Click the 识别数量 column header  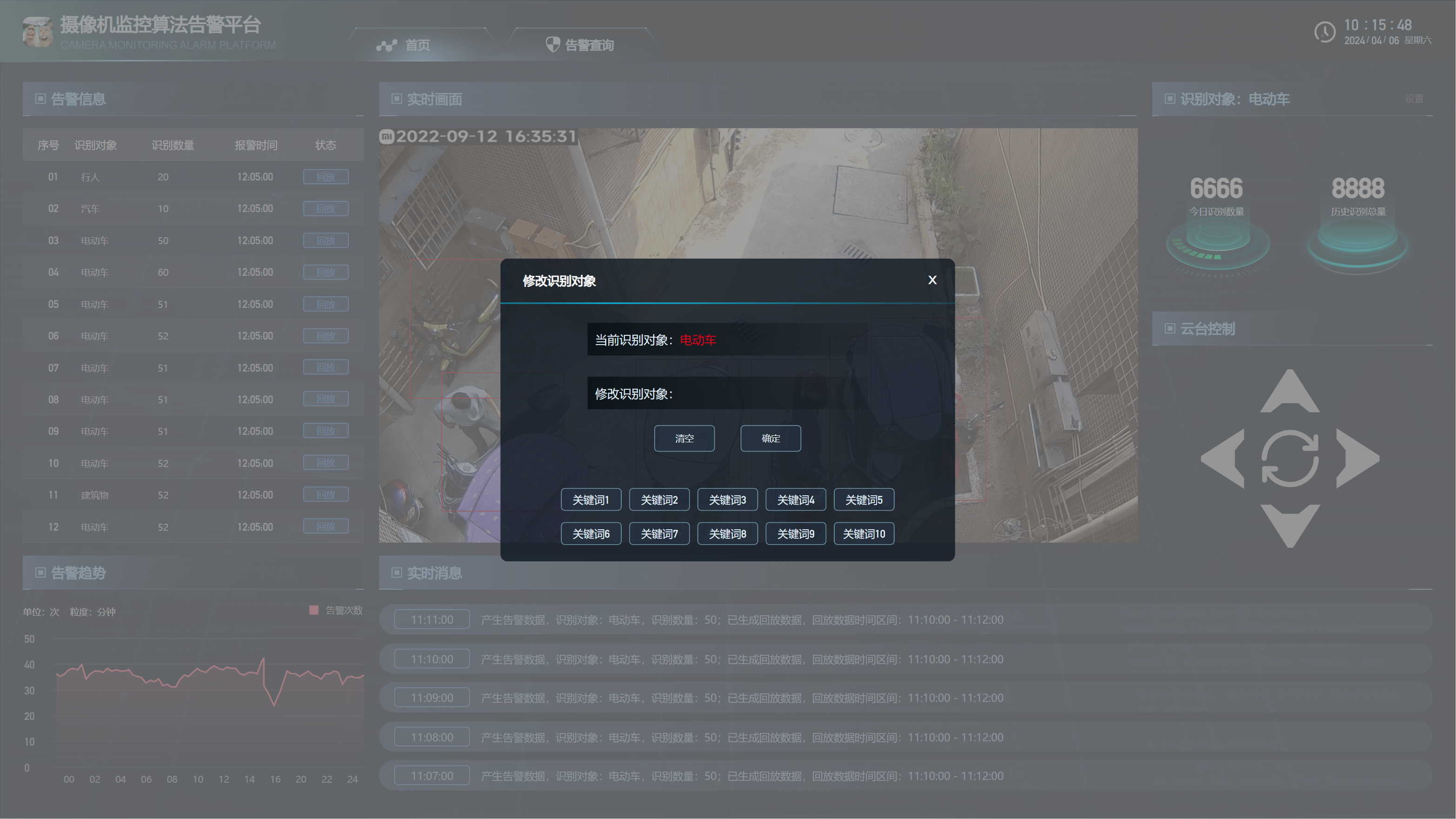click(x=172, y=145)
